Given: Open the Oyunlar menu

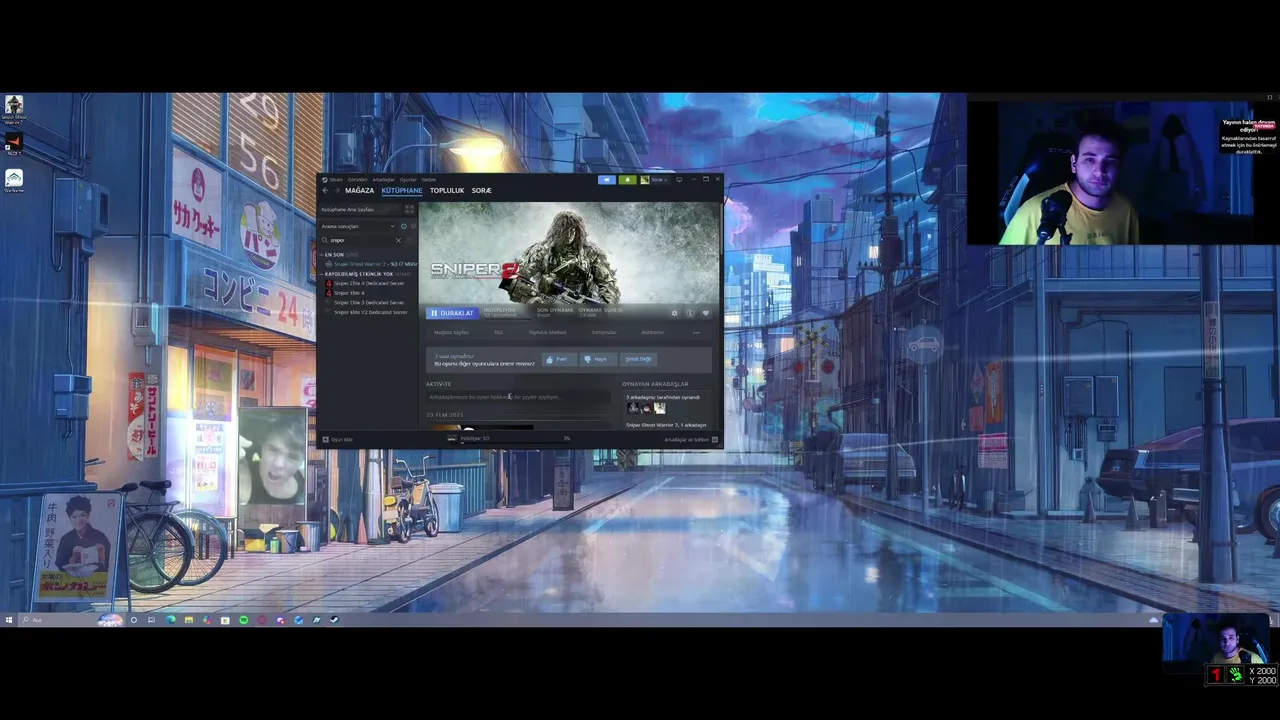Looking at the screenshot, I should point(408,180).
